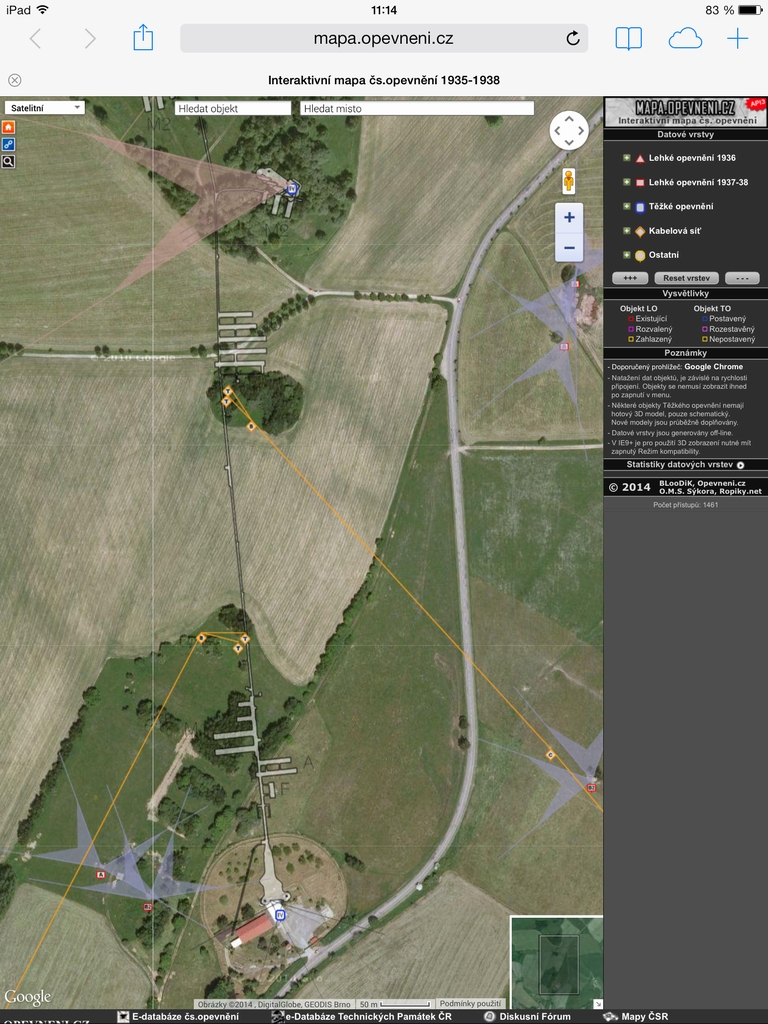
Task: Zoom in with the plus button
Action: (569, 217)
